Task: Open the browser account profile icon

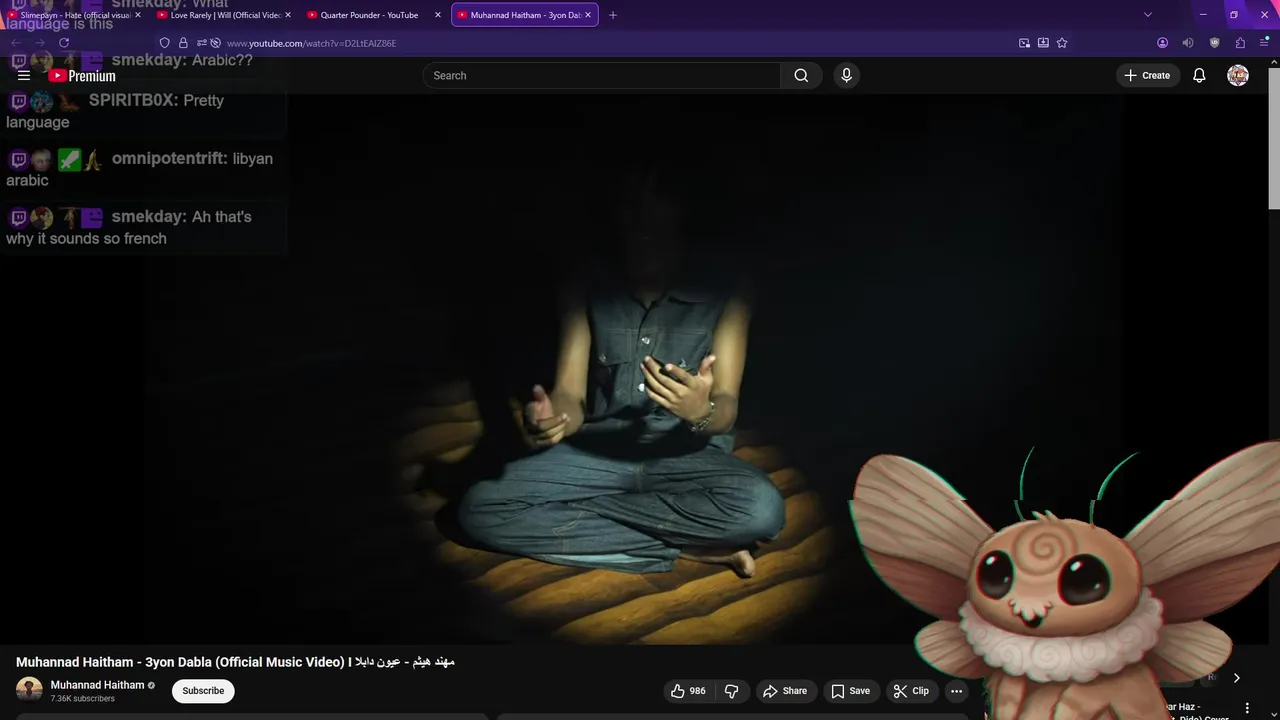Action: click(x=1162, y=43)
